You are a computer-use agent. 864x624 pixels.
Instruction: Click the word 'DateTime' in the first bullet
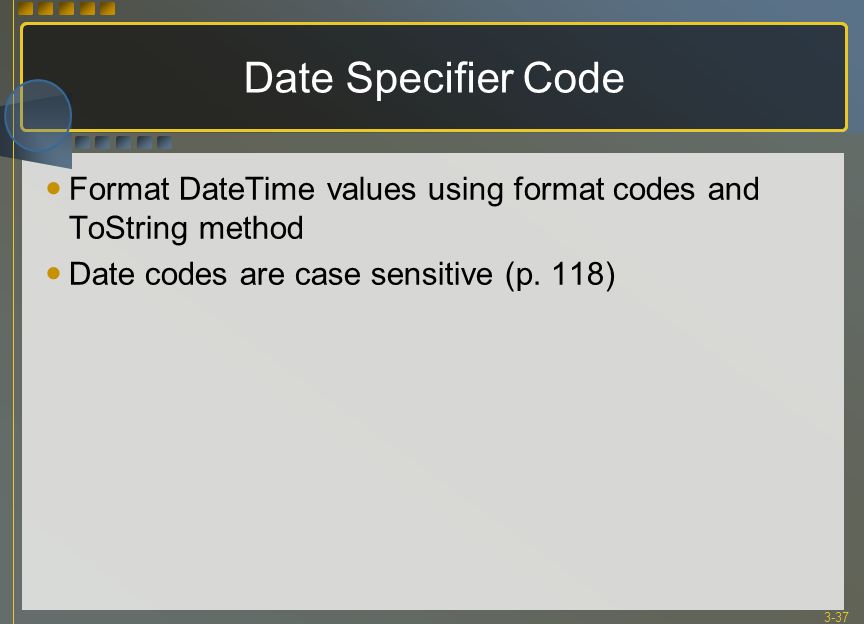tap(247, 189)
